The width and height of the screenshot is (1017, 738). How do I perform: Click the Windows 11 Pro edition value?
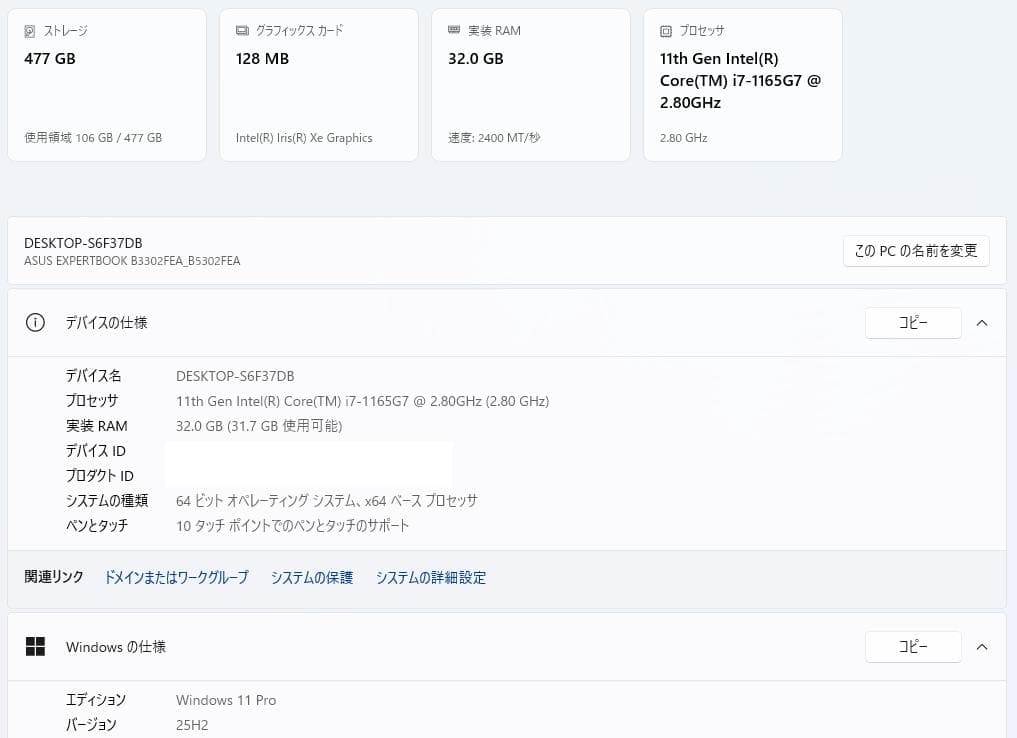point(226,700)
